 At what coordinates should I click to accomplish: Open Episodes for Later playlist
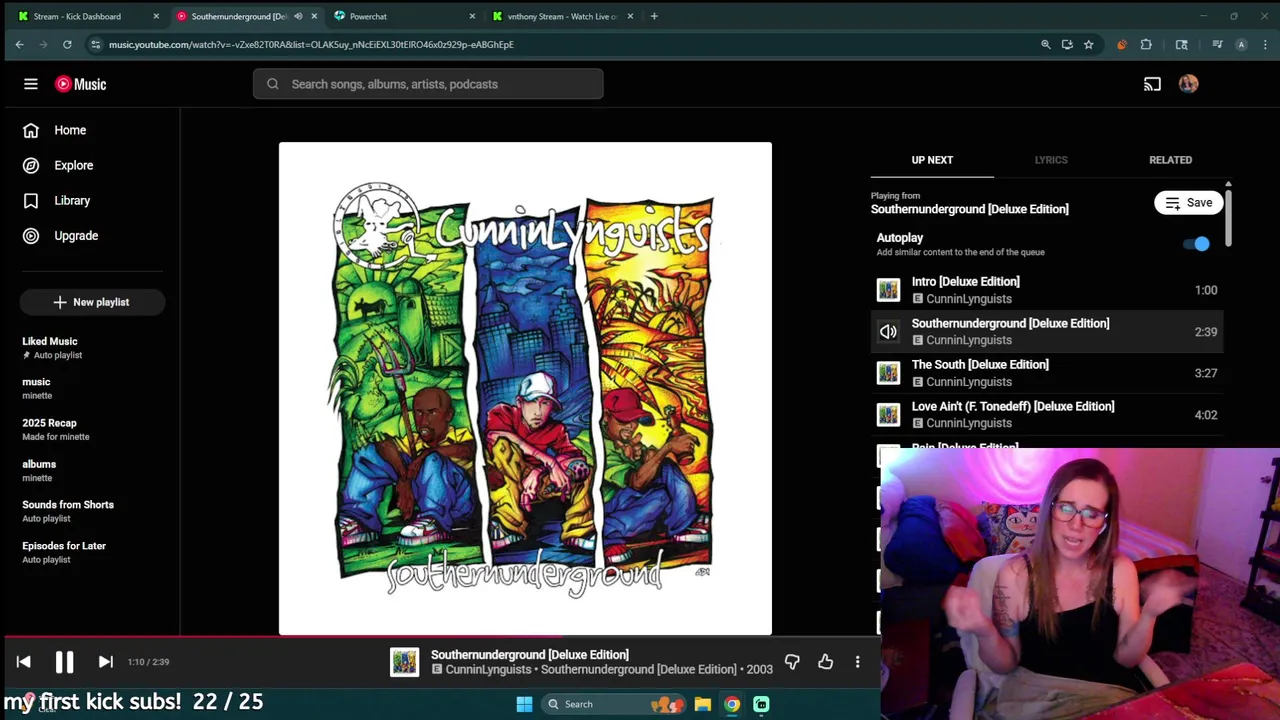pos(92,552)
